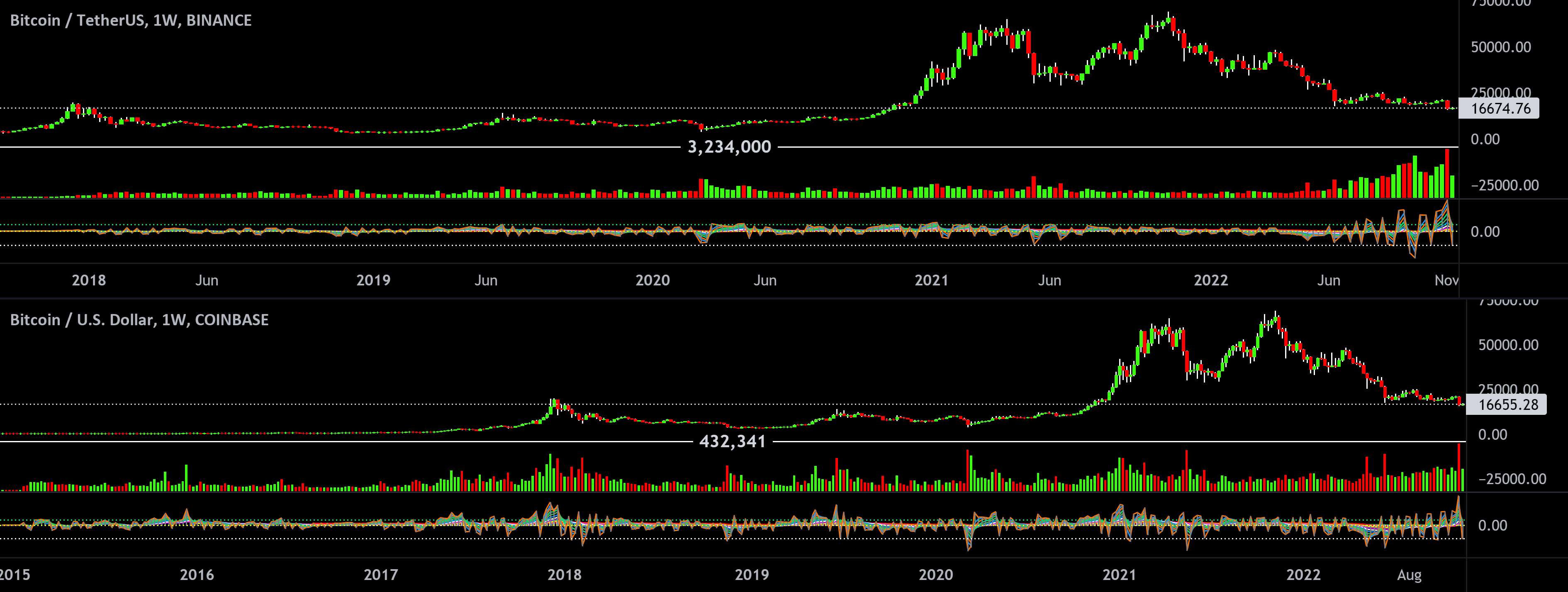
Task: Click 0.00 beside the 3,234,000 line
Action: 1485,139
